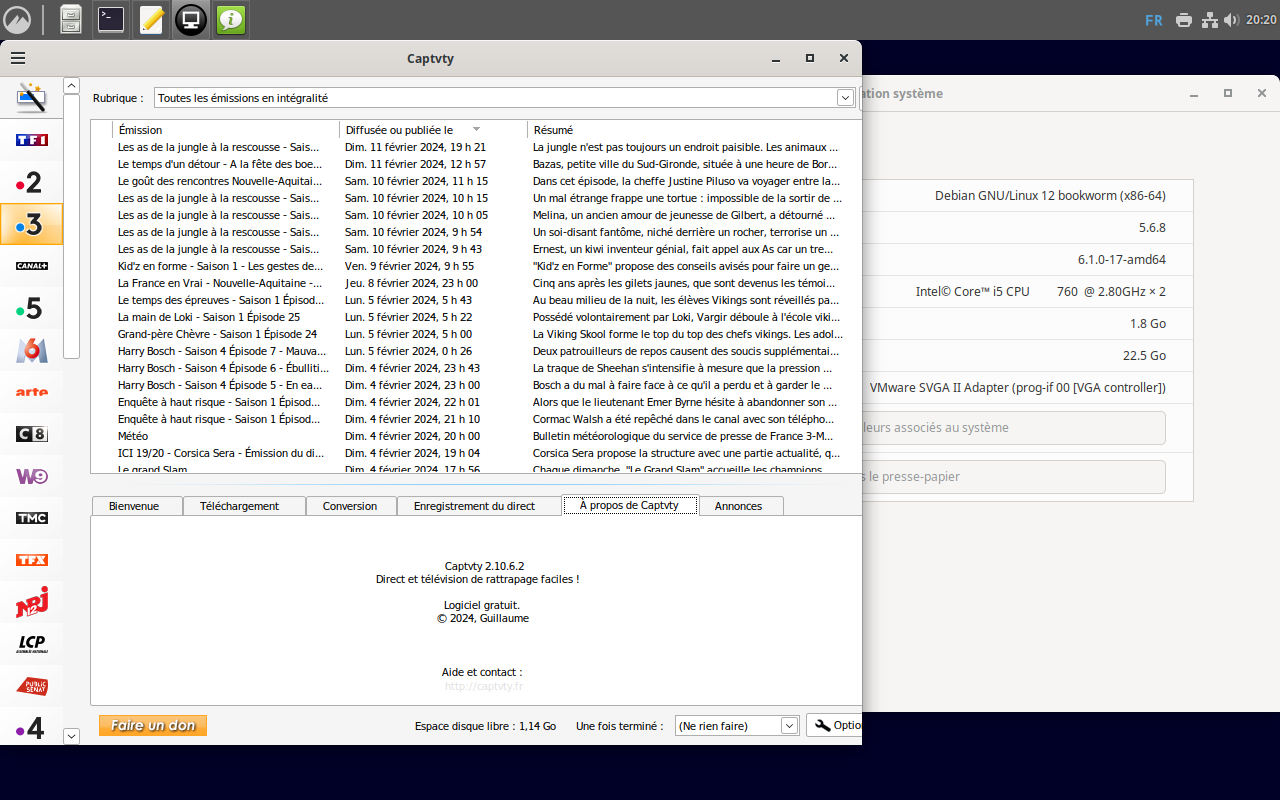This screenshot has height=800, width=1280.
Task: Select the arte channel icon
Action: 31,392
